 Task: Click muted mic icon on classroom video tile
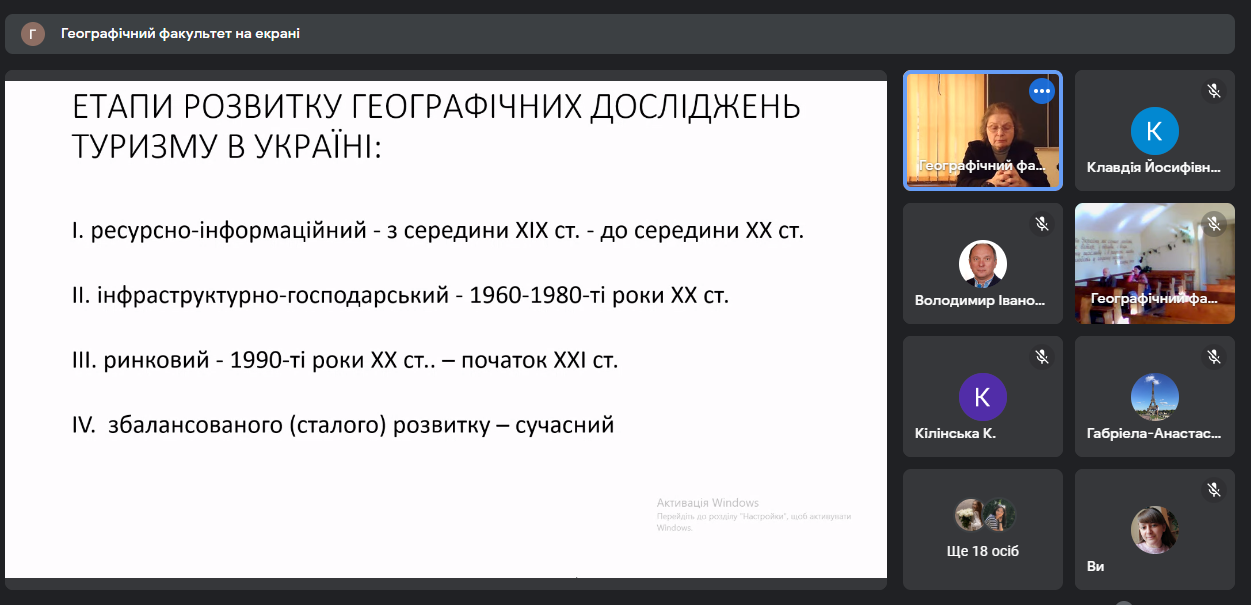[x=1214, y=224]
